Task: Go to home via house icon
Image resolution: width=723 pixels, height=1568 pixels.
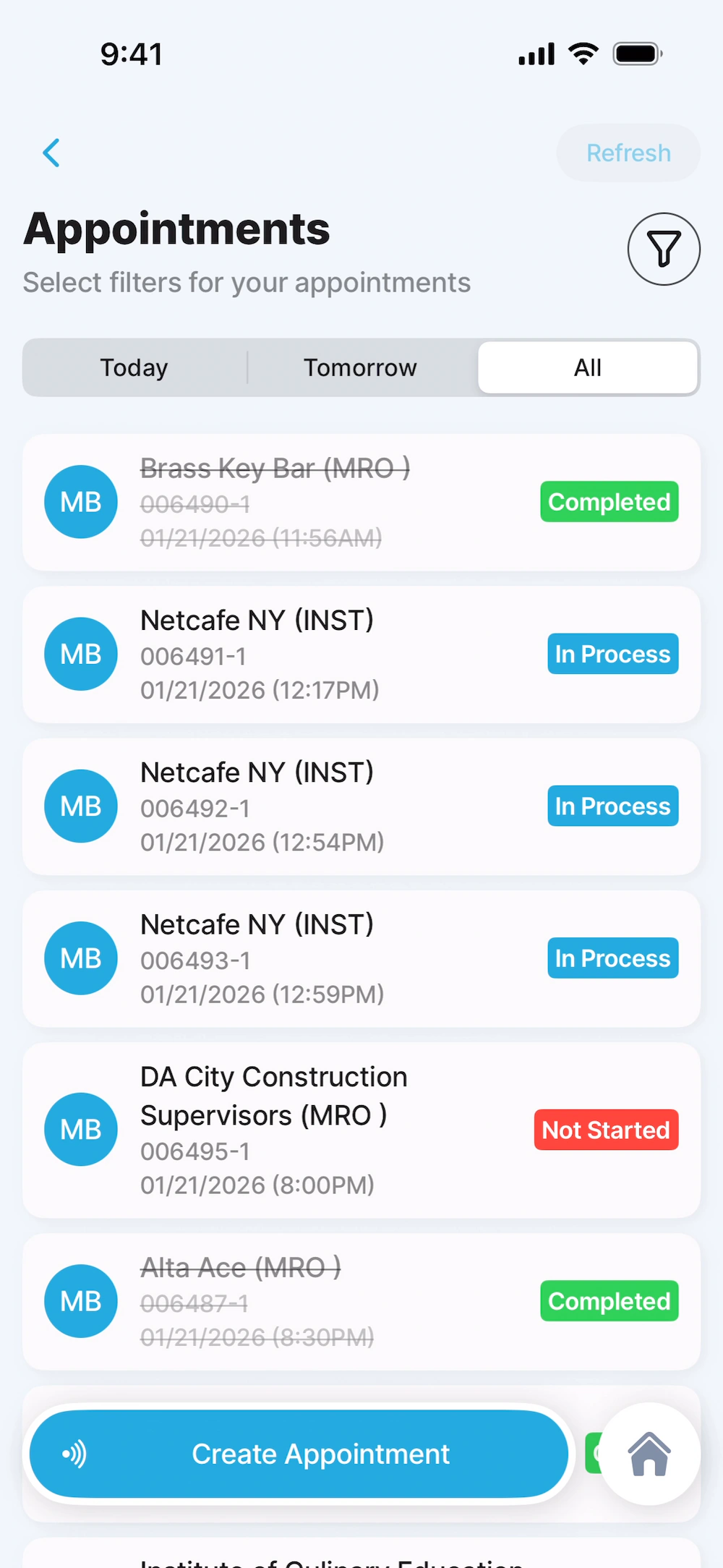Action: tap(649, 1454)
